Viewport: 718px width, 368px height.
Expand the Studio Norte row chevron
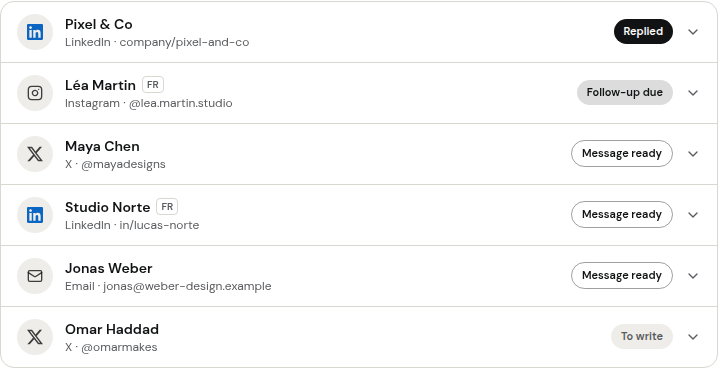tap(693, 215)
